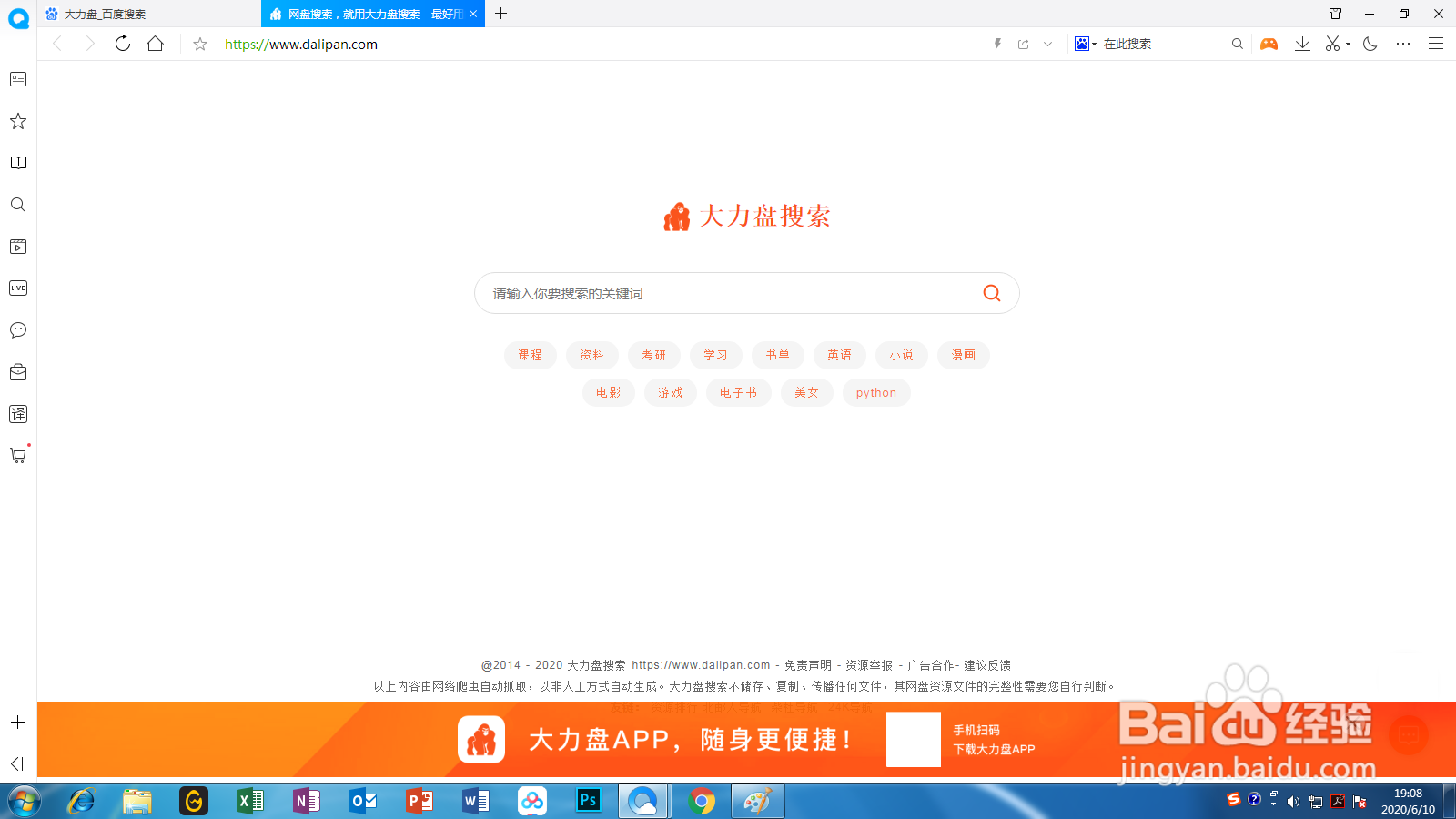
Task: Click the skin/theme shirt icon
Action: point(1335,14)
